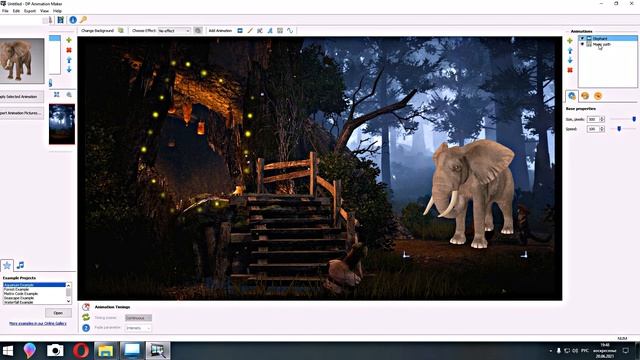Open File Explorer from taskbar
The image size is (640, 360).
point(105,351)
